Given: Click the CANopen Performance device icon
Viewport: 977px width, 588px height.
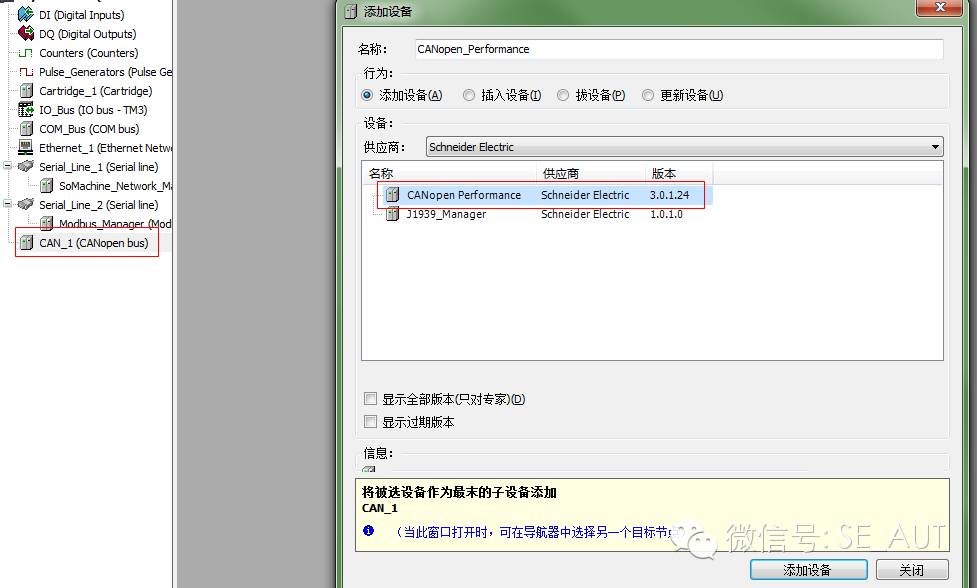Looking at the screenshot, I should [x=392, y=195].
